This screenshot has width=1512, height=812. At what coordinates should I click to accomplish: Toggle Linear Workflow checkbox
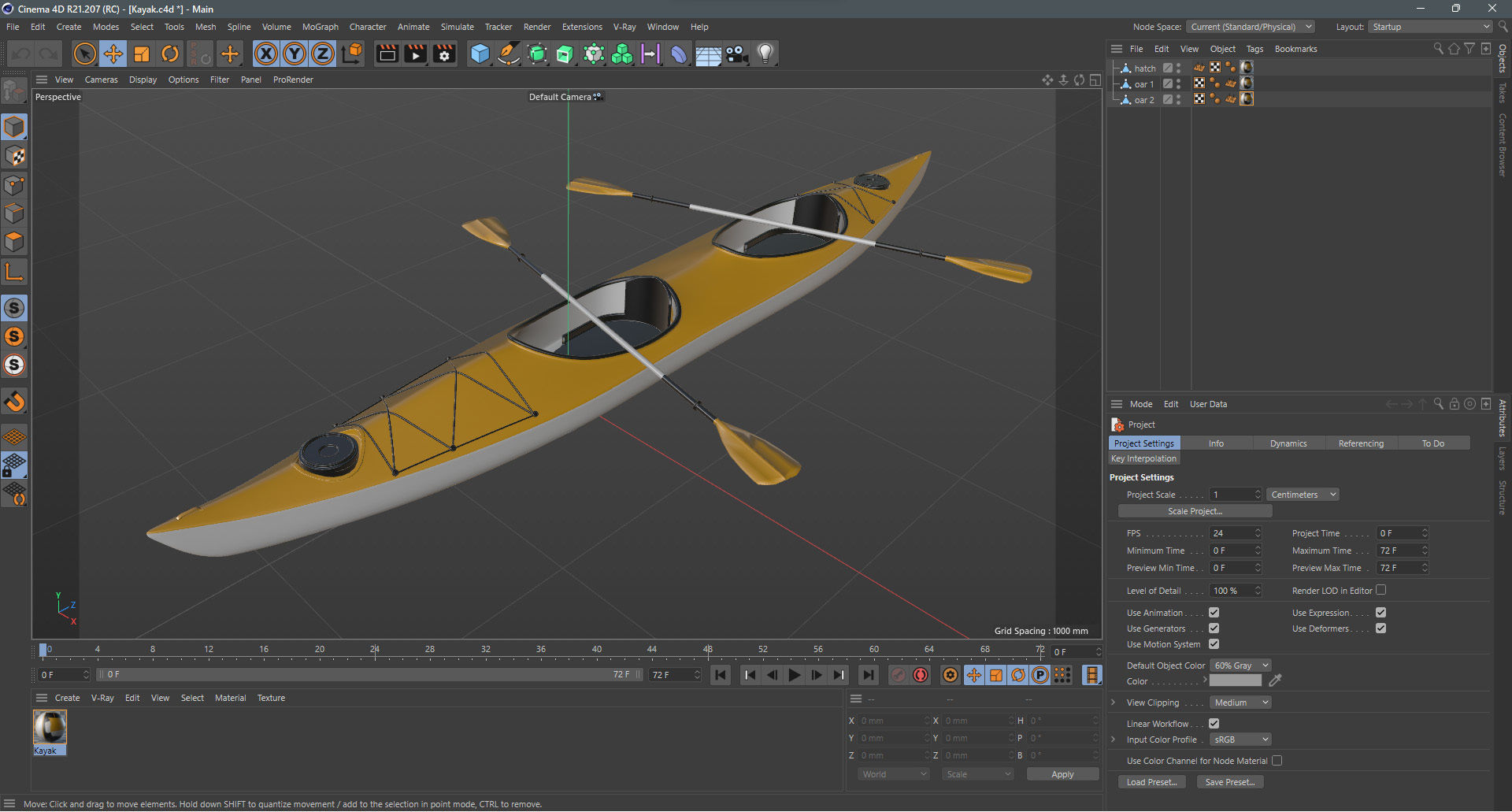click(1214, 724)
